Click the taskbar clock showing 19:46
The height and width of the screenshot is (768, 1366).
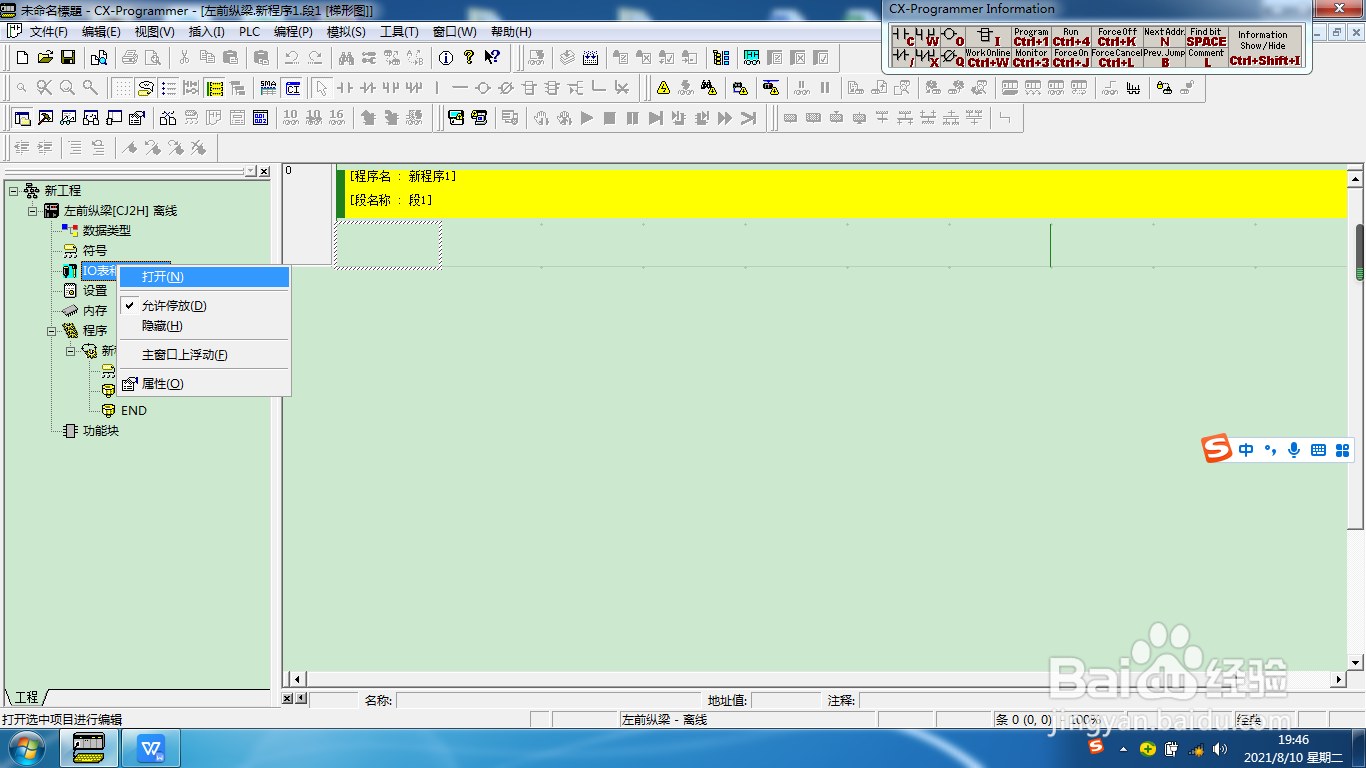coord(1293,740)
